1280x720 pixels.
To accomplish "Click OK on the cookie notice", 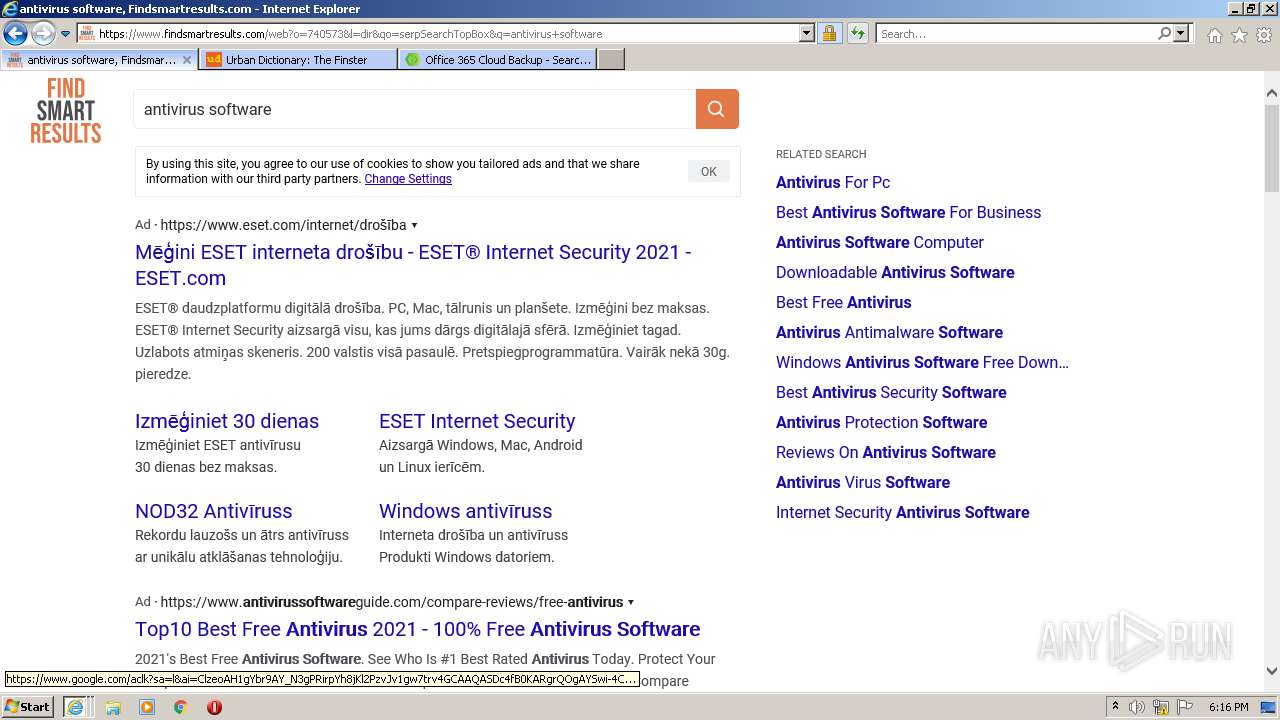I will pyautogui.click(x=709, y=172).
